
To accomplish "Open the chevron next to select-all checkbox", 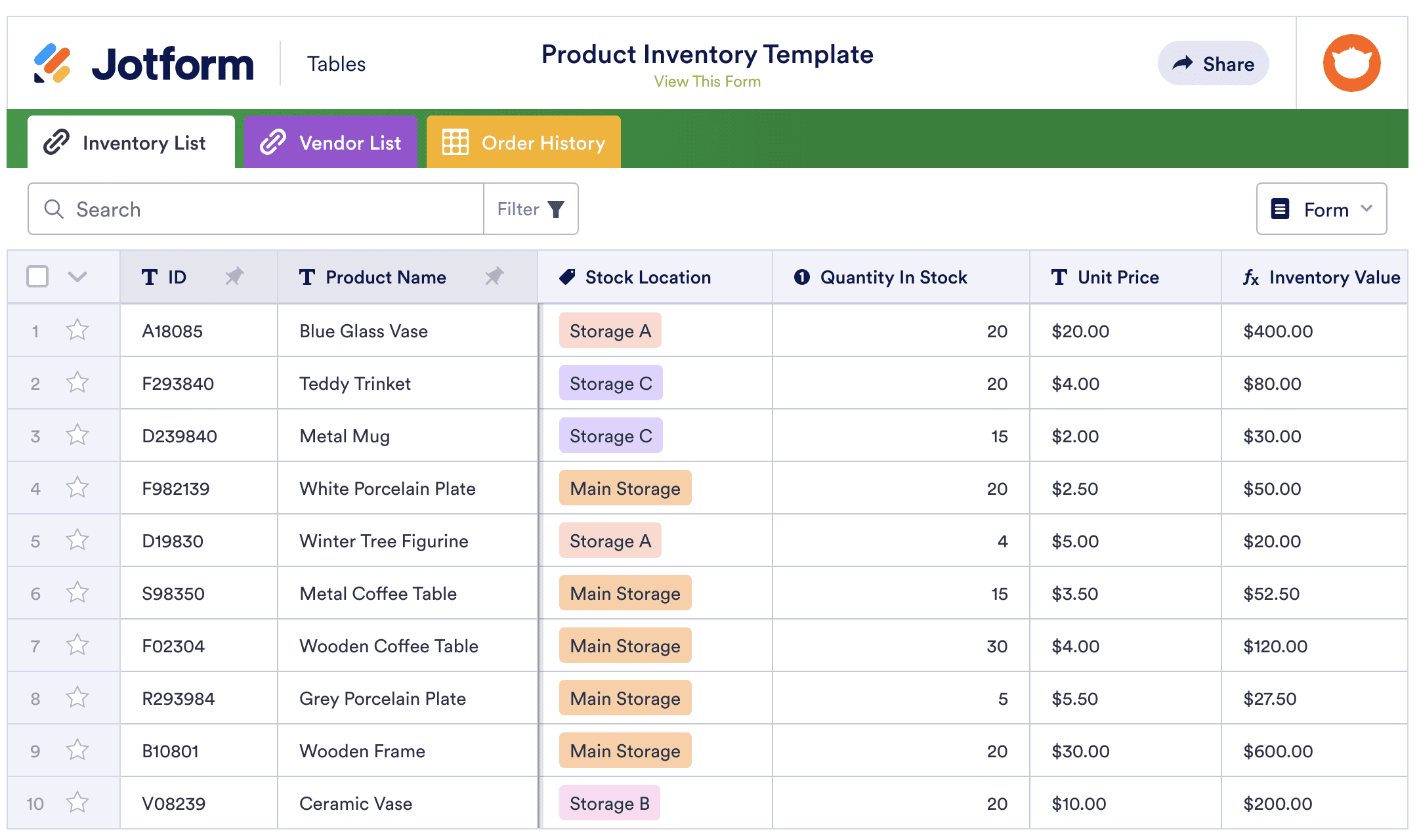I will point(77,277).
